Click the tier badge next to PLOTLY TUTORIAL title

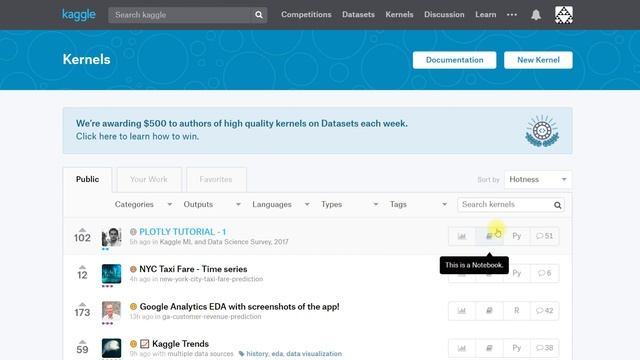[133, 232]
